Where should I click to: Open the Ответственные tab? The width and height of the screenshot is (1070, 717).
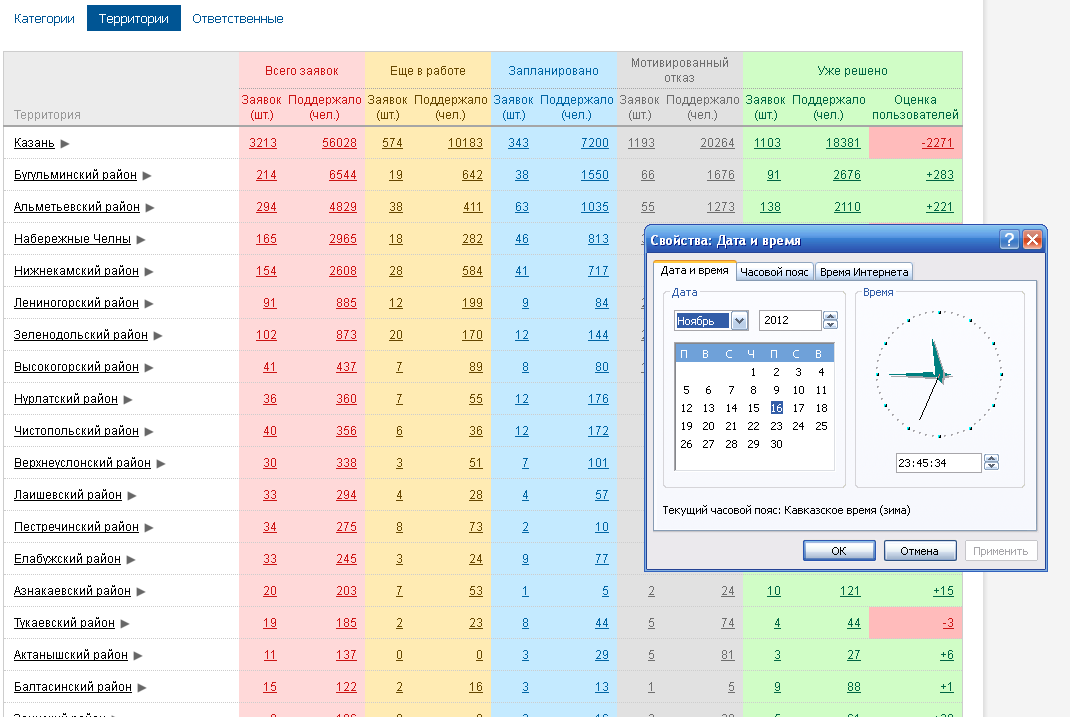pyautogui.click(x=237, y=18)
